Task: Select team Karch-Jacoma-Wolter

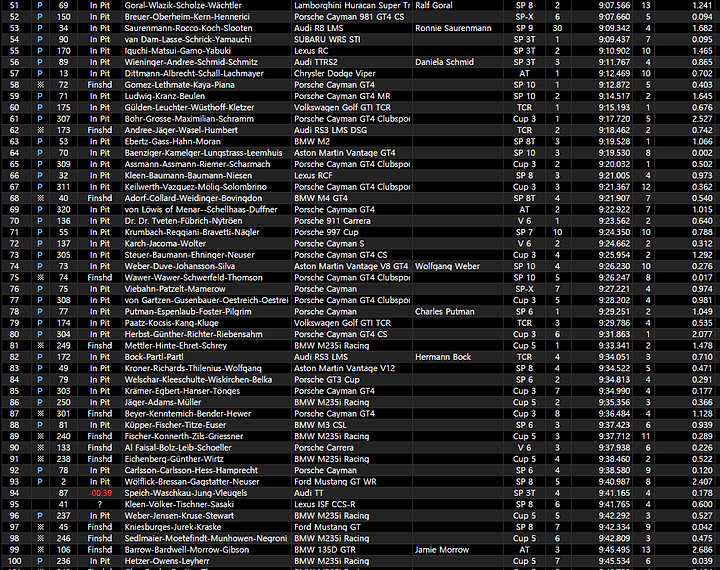Action: click(x=165, y=244)
